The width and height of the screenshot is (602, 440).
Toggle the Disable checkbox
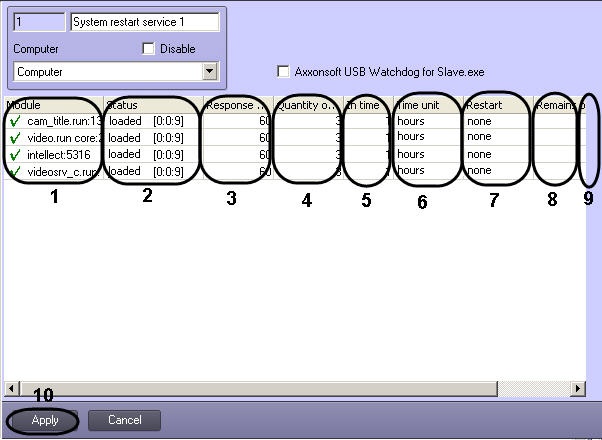pyautogui.click(x=148, y=49)
